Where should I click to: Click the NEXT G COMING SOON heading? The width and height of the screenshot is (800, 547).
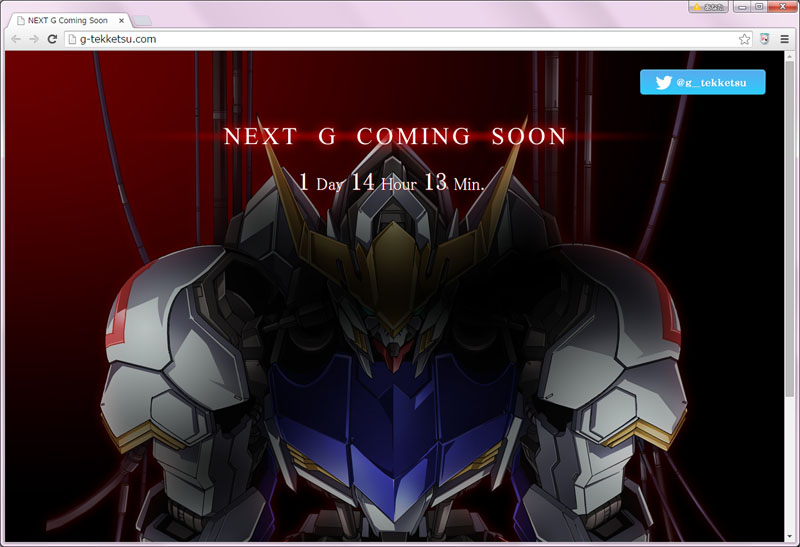point(395,136)
